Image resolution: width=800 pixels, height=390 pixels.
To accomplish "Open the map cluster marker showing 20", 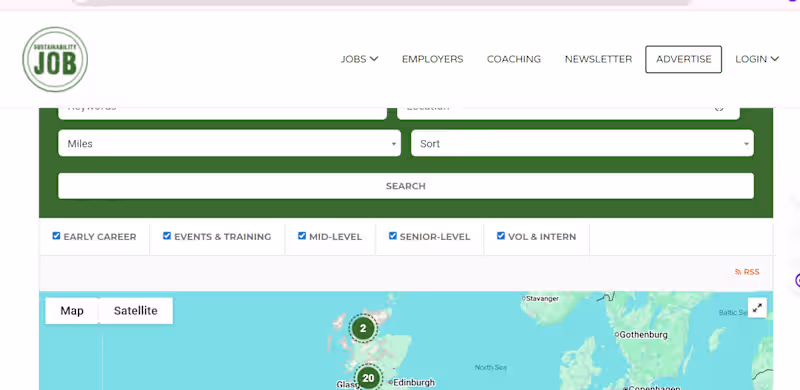I will click(x=368, y=378).
